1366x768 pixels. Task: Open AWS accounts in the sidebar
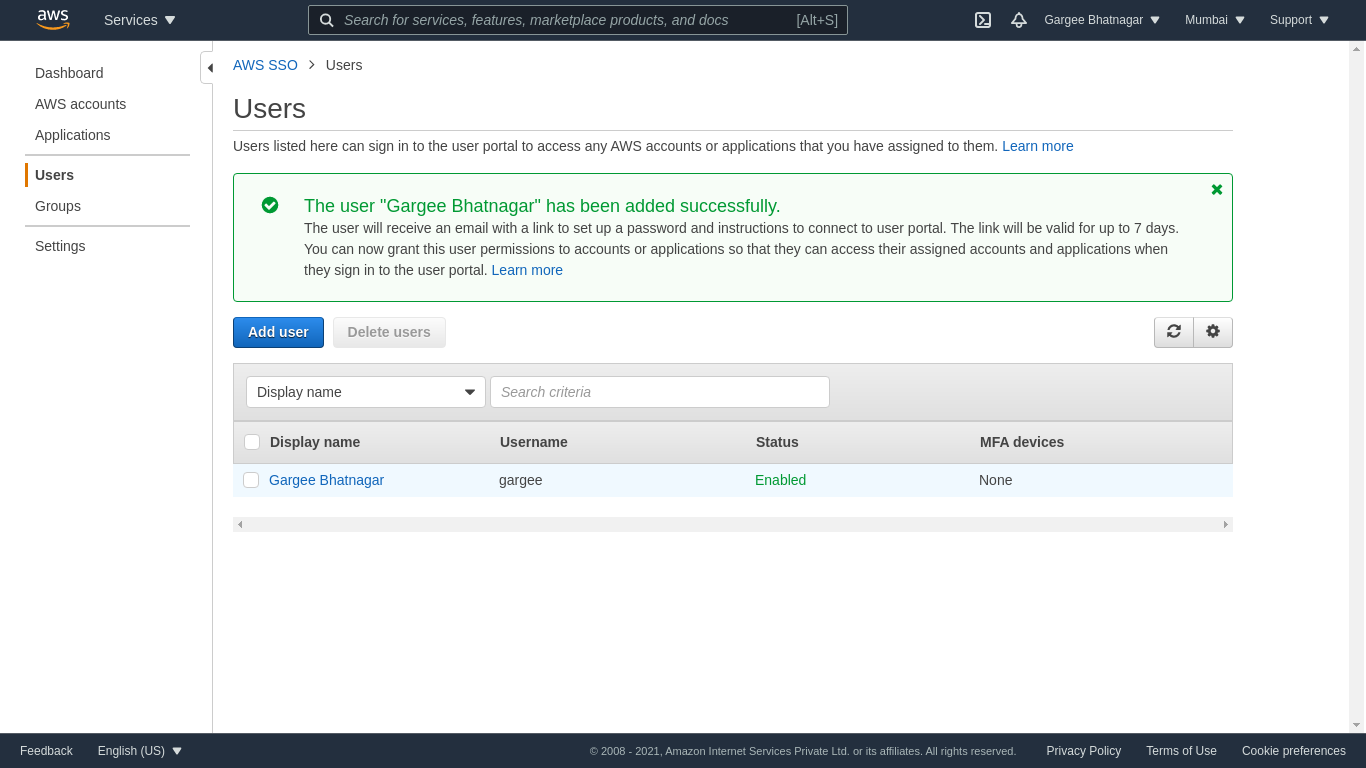(x=80, y=104)
